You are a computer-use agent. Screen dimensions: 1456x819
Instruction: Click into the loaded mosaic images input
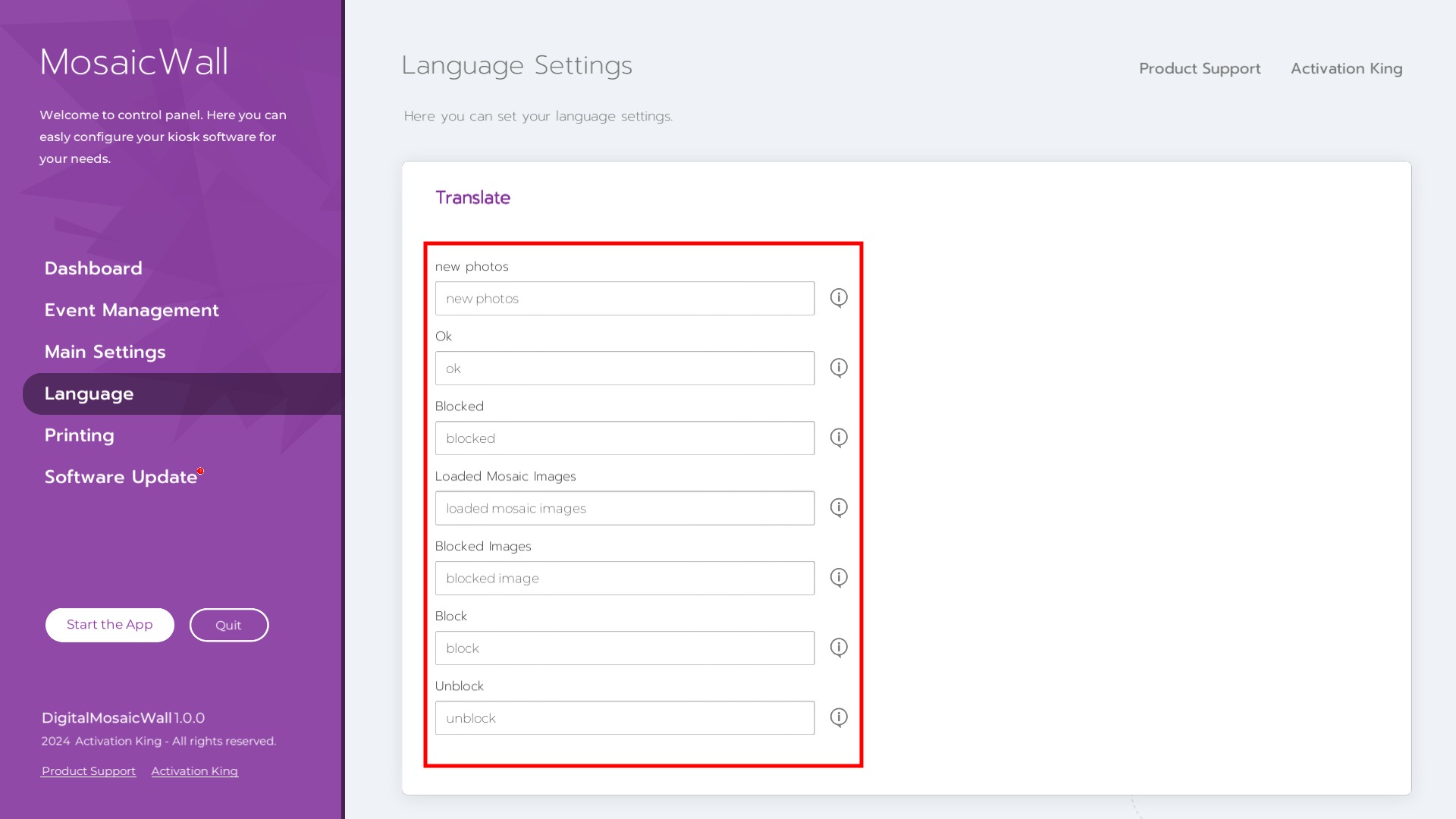click(624, 508)
